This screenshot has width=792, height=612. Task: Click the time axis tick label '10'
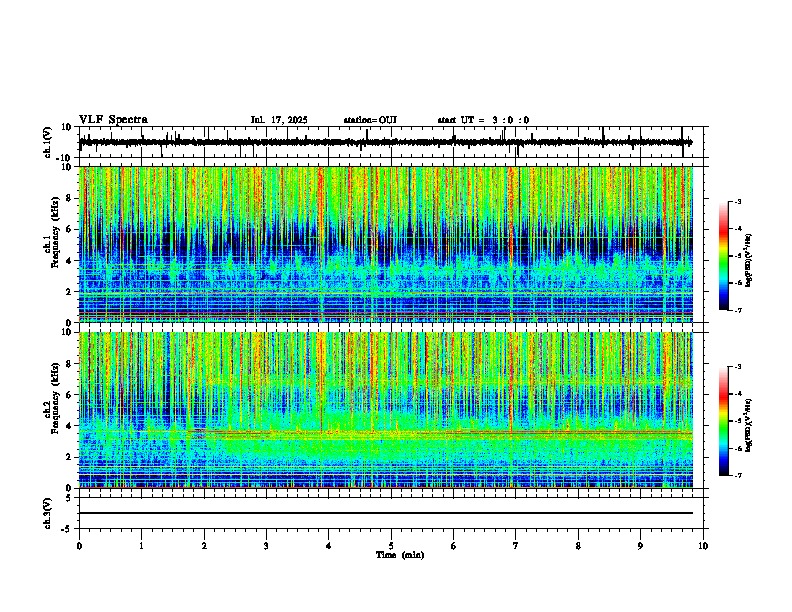tap(703, 546)
